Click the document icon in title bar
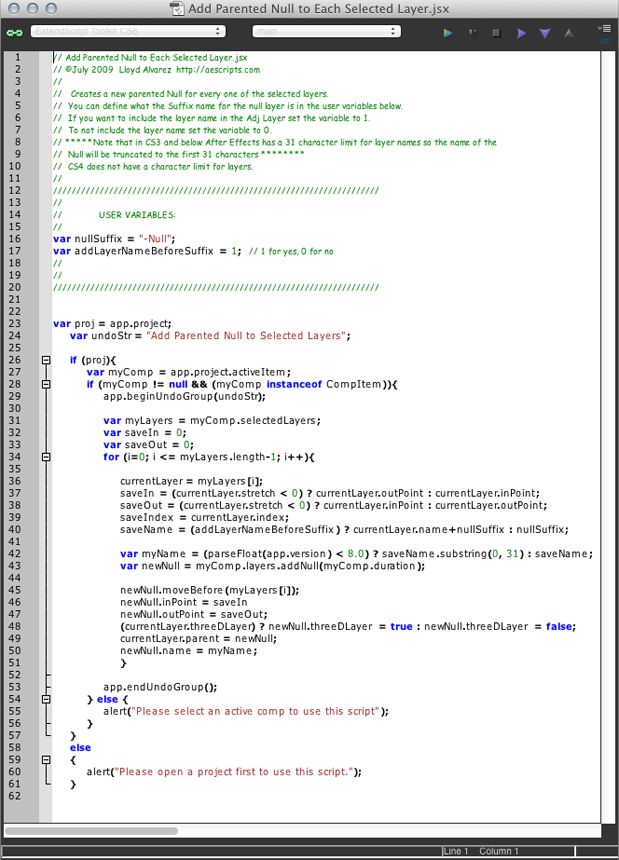The height and width of the screenshot is (860, 619). tap(177, 8)
